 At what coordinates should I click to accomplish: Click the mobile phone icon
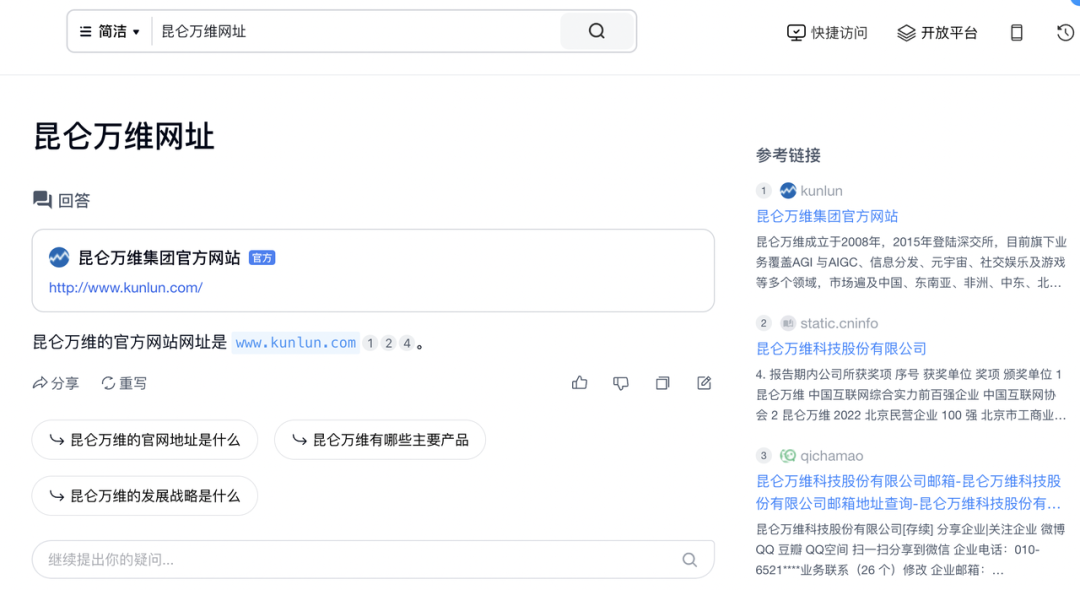coord(1016,32)
